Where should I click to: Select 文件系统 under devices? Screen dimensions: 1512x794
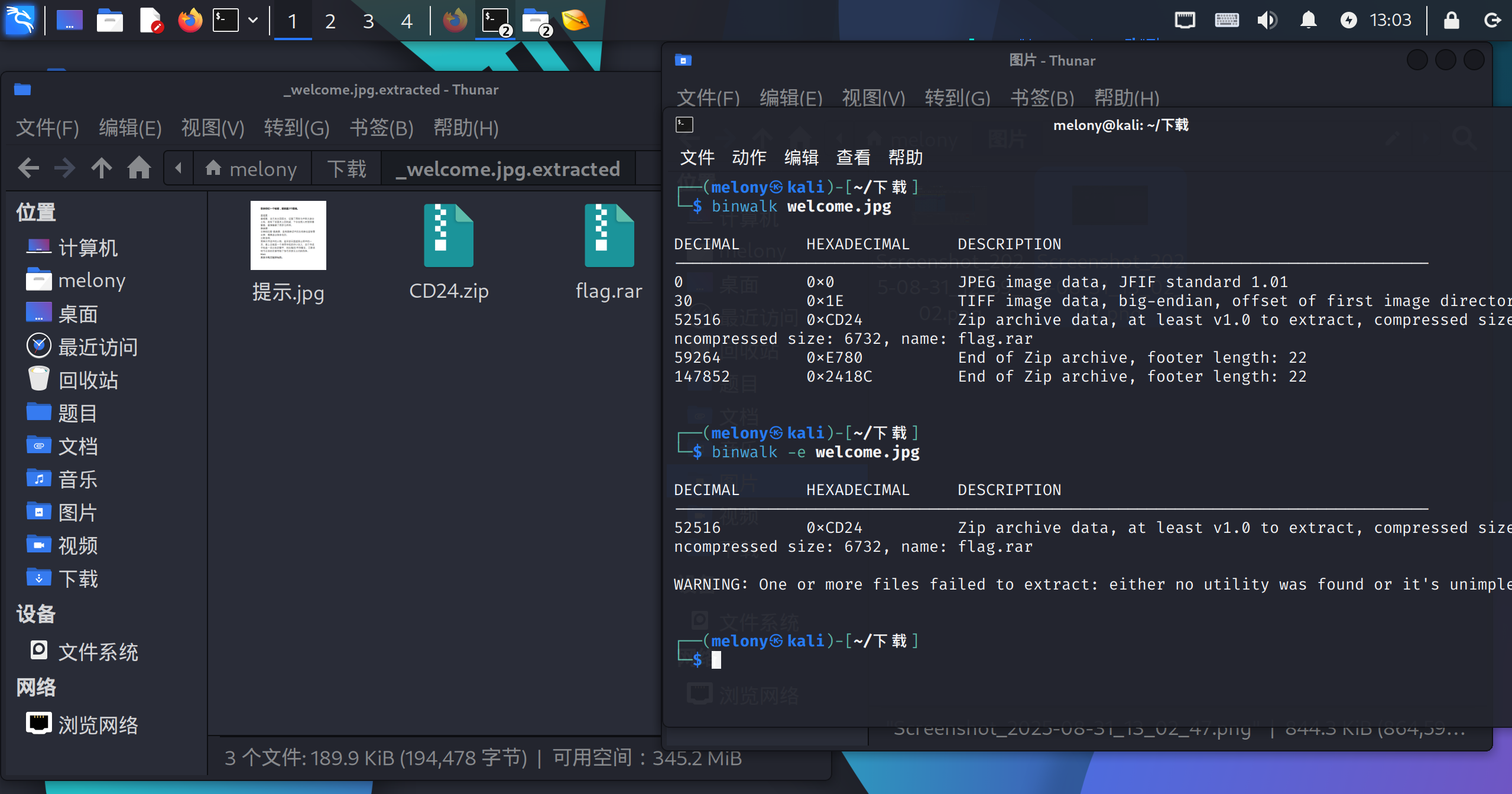click(98, 652)
